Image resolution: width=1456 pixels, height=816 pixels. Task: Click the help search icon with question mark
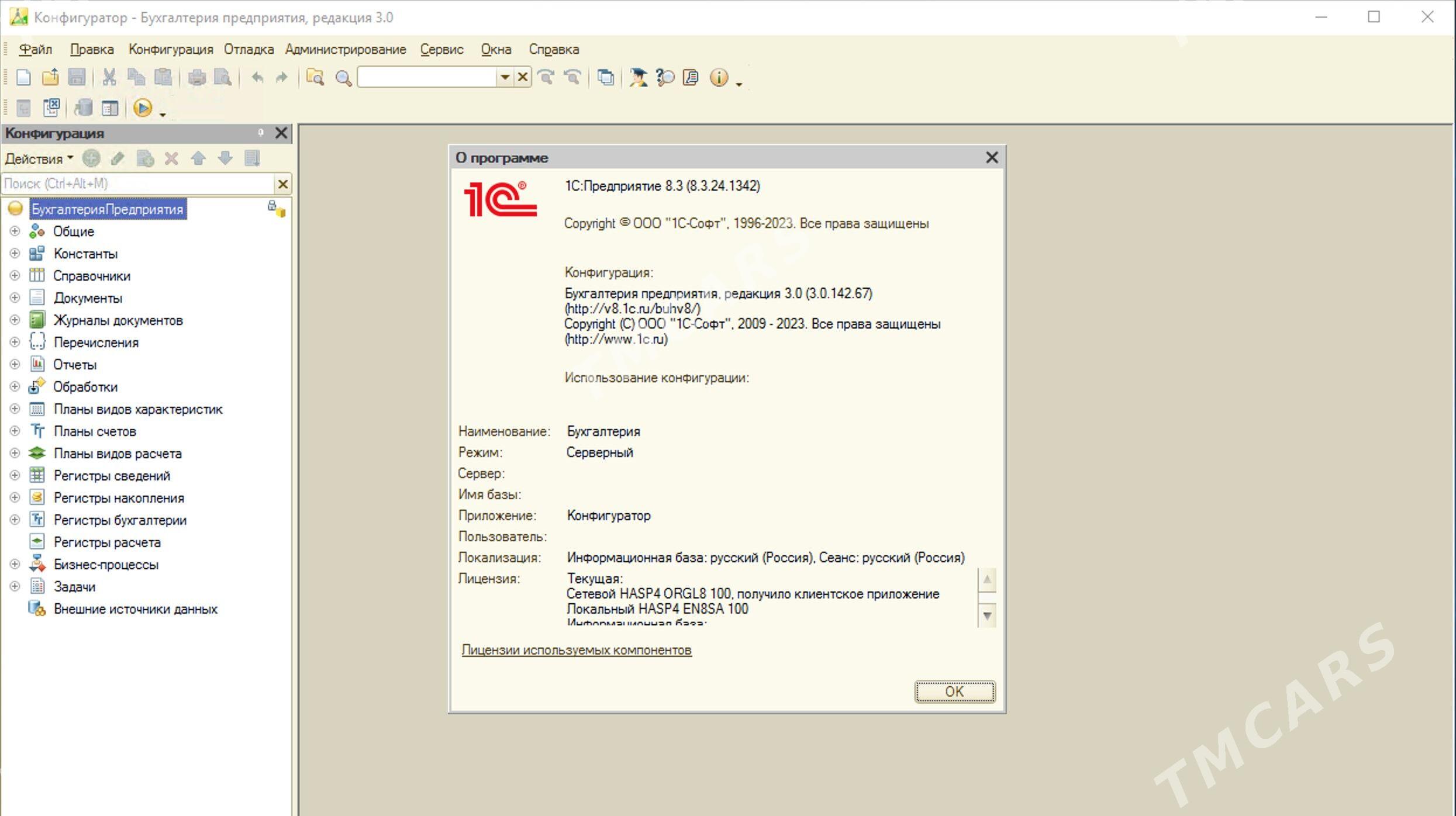click(x=665, y=77)
